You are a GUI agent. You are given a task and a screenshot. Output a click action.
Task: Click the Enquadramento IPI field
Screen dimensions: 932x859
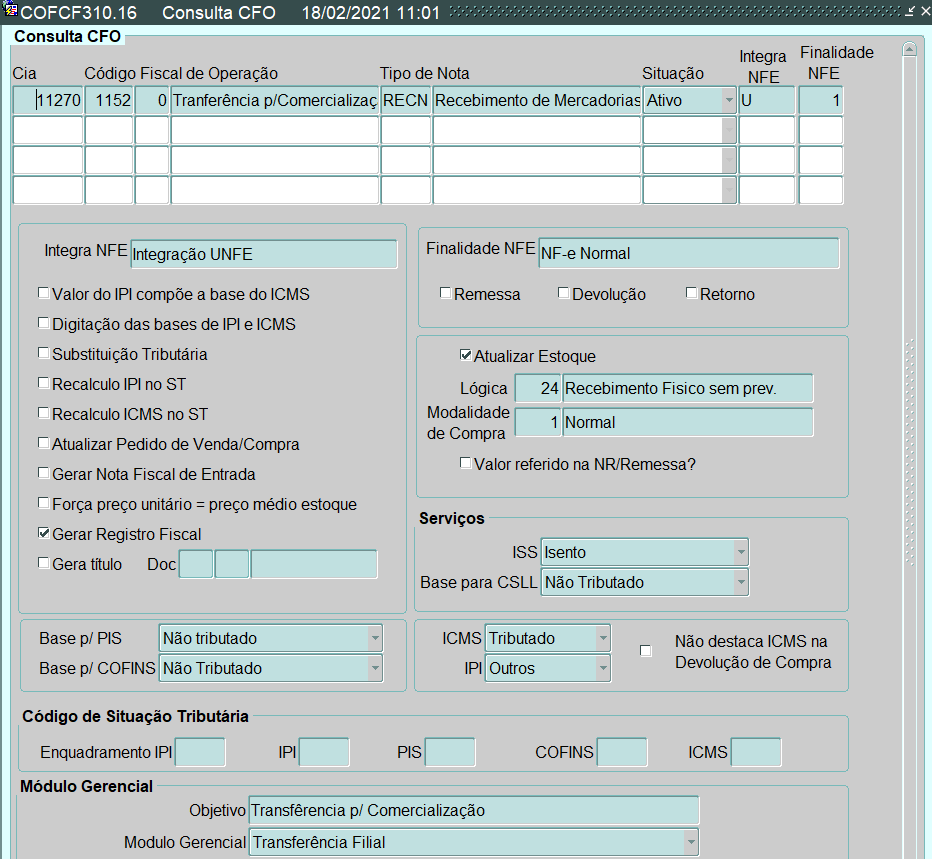tap(200, 752)
